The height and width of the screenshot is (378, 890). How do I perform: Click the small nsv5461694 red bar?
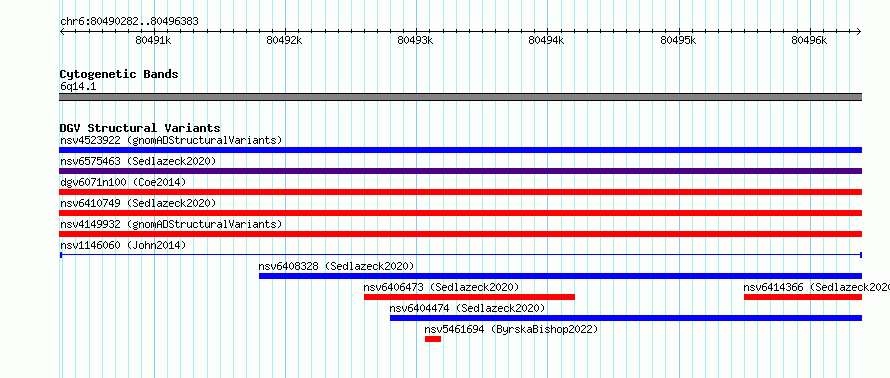tap(433, 339)
